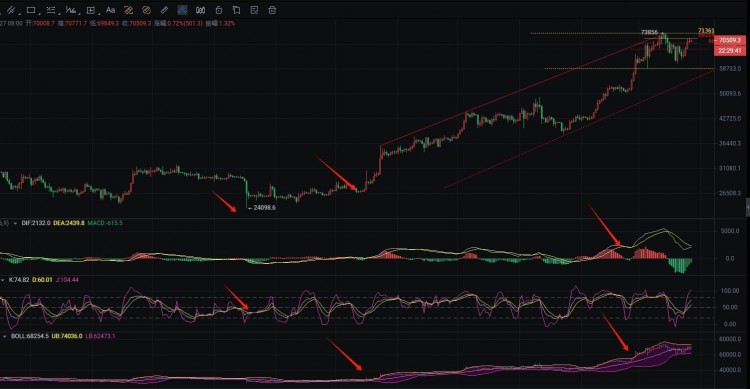
Task: Click the 50093.6 price axis label
Action: tap(730, 93)
